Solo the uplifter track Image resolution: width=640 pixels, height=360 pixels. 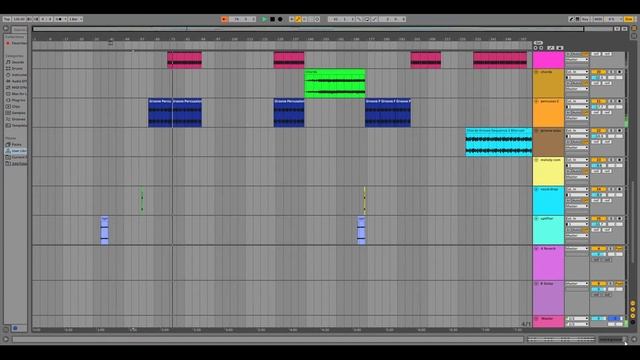(x=611, y=219)
